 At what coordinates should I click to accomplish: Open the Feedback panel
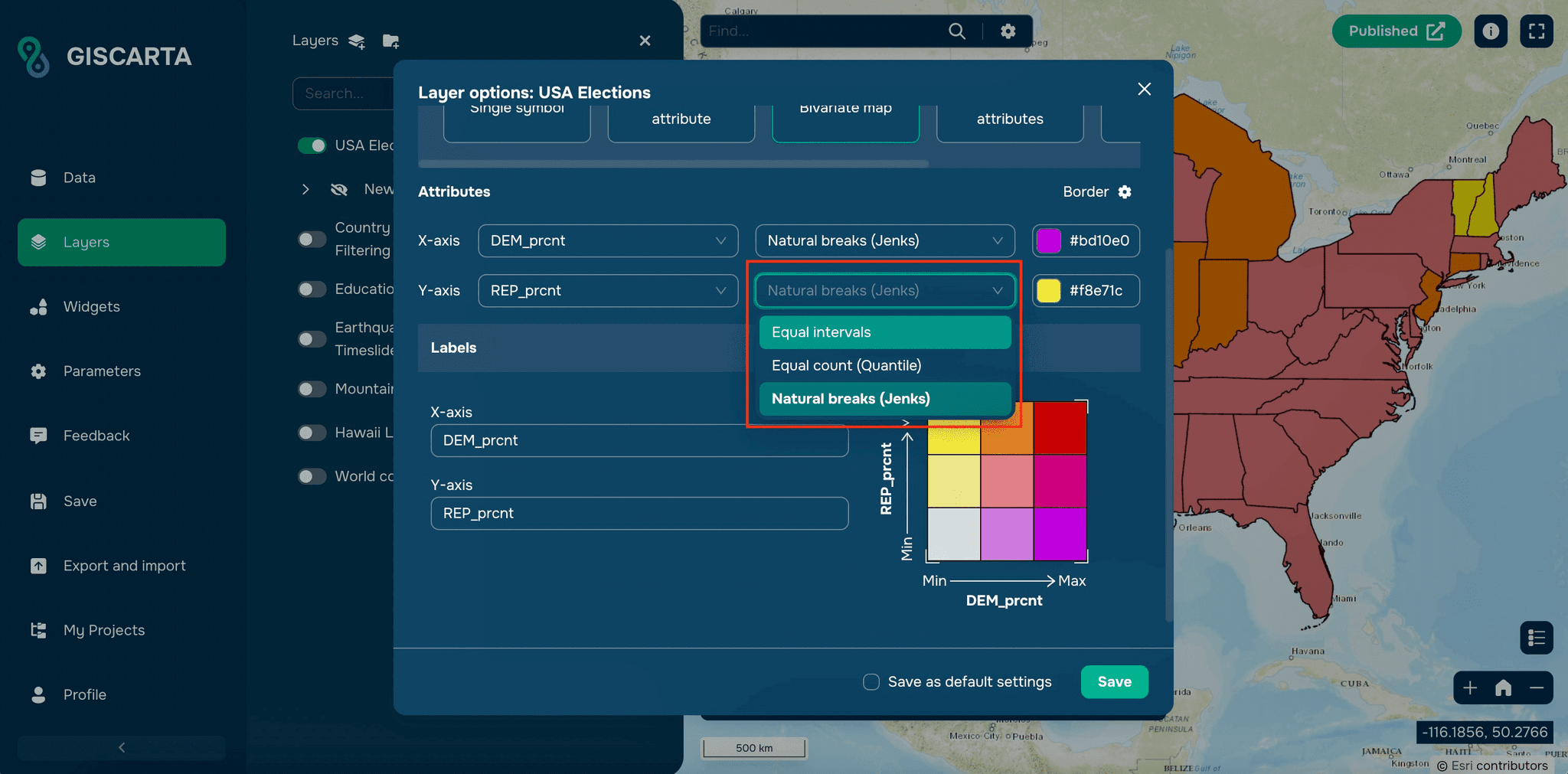(x=96, y=435)
